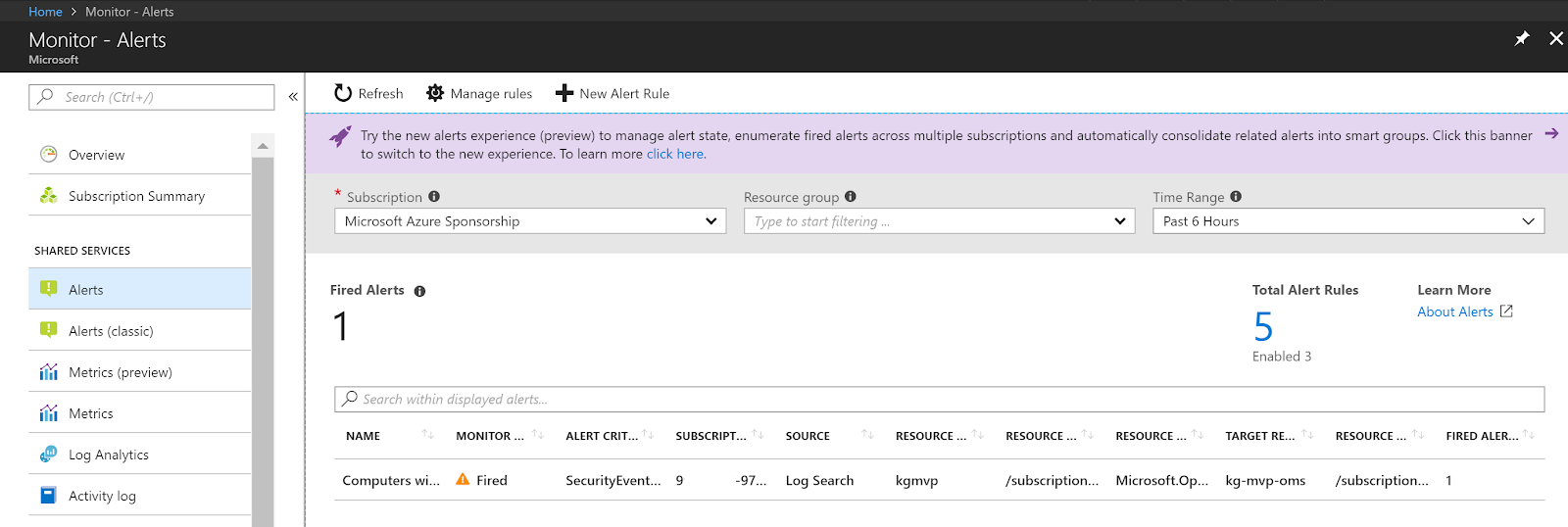The width and height of the screenshot is (1568, 527).
Task: Click the Fired warning status icon
Action: click(463, 479)
